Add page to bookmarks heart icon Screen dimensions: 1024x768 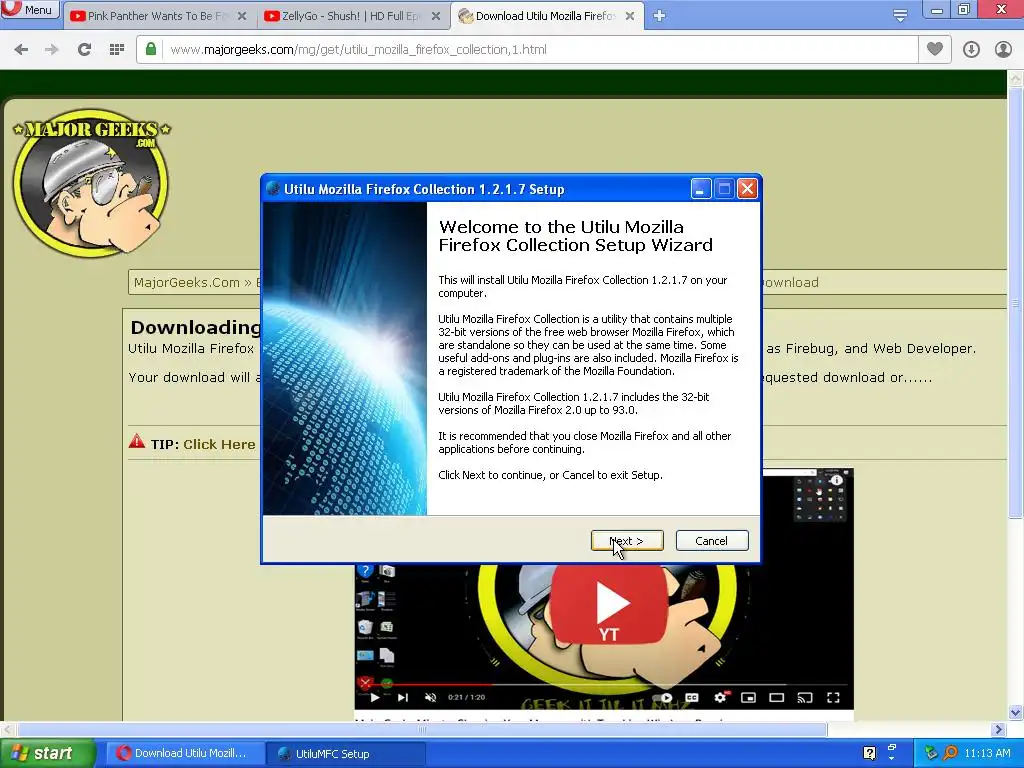pyautogui.click(x=935, y=49)
